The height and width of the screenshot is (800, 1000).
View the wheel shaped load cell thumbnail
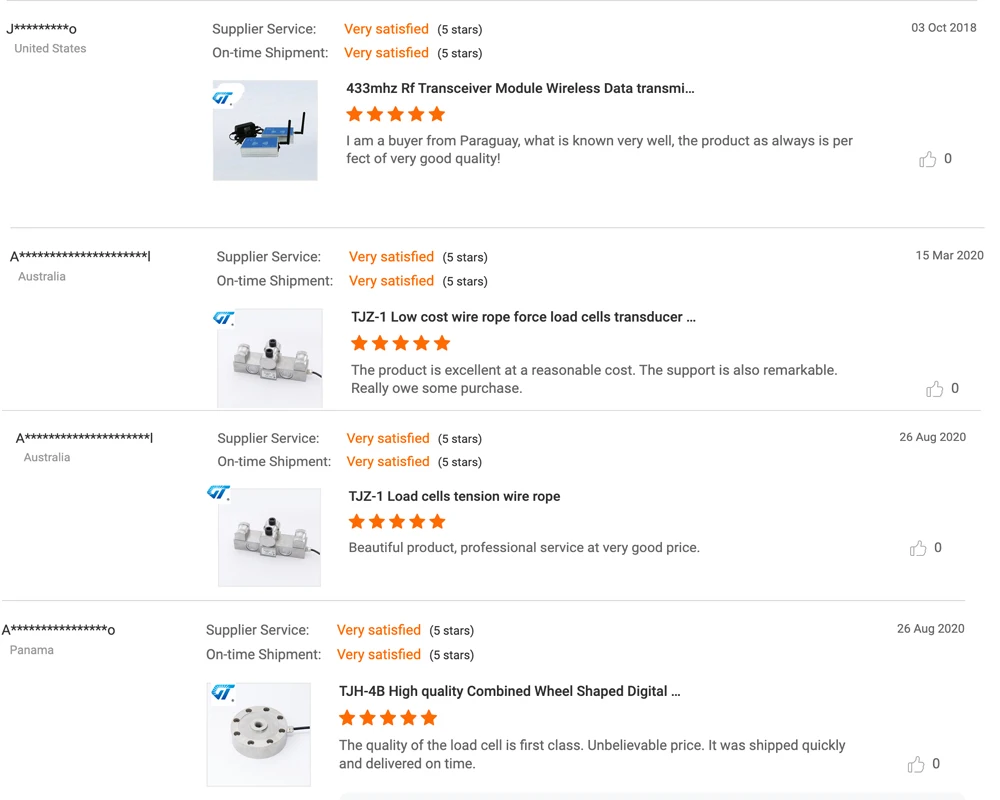tap(259, 734)
